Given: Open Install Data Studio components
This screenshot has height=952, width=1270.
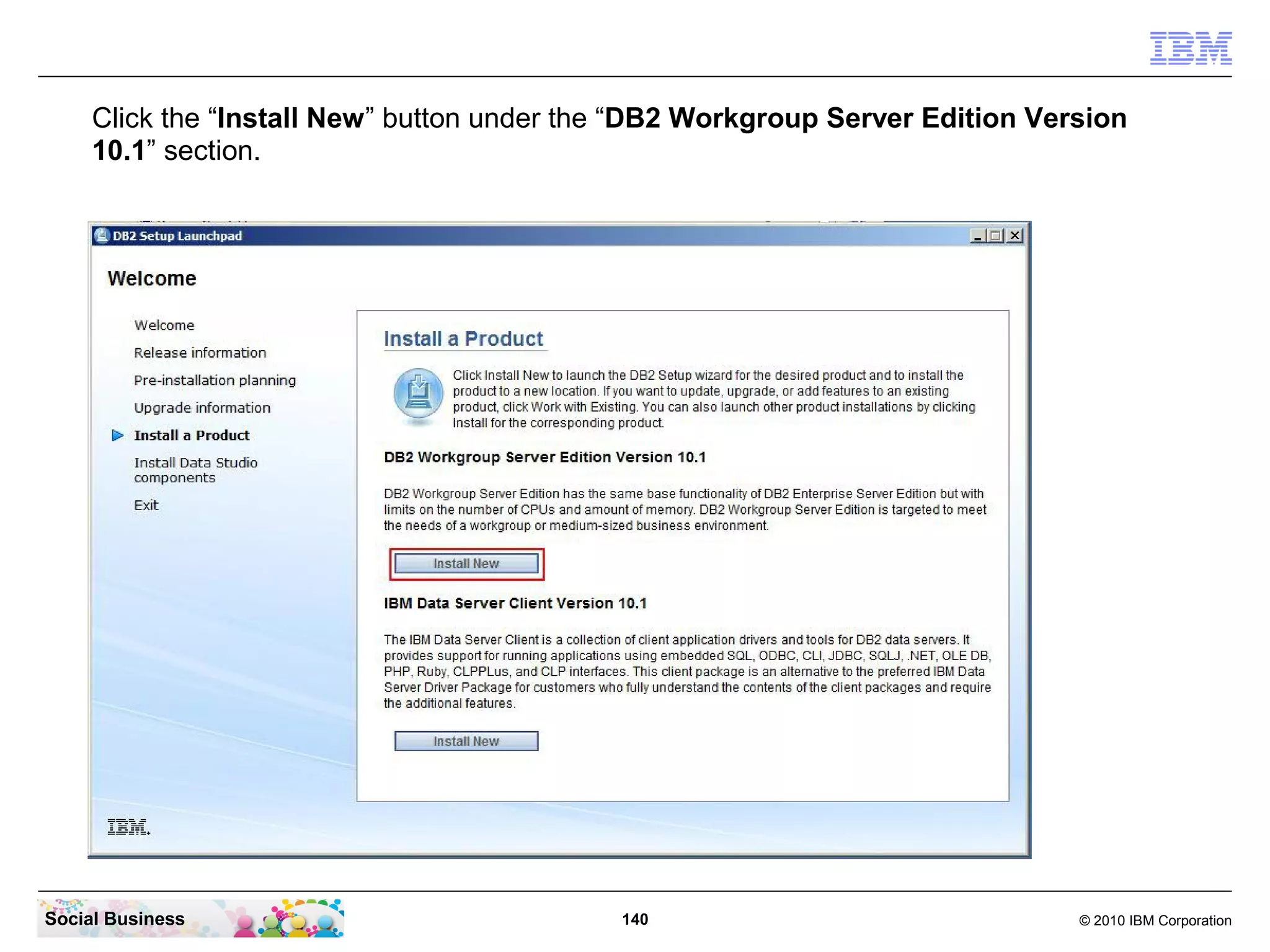Looking at the screenshot, I should (x=195, y=470).
